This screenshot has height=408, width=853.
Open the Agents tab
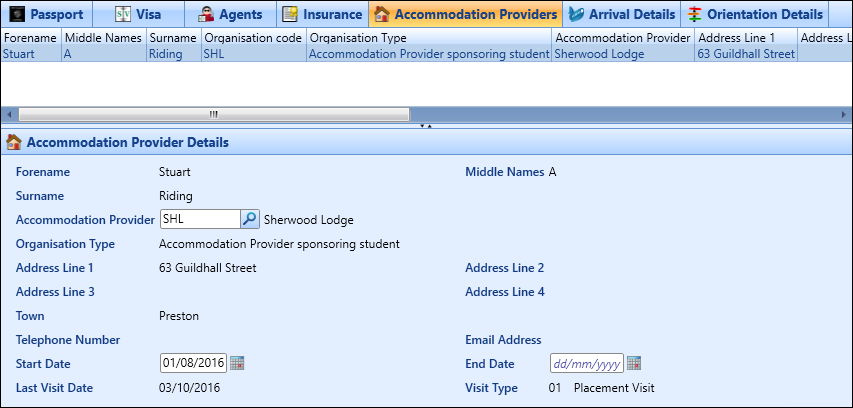(x=230, y=14)
